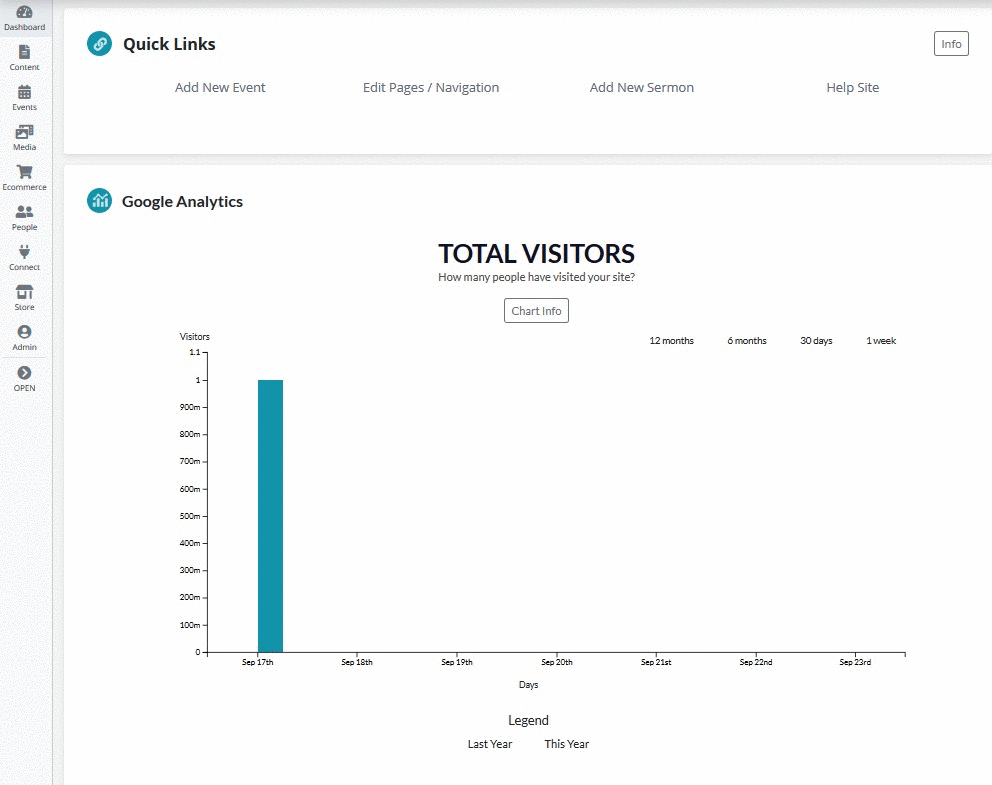The width and height of the screenshot is (992, 785).
Task: Click the Quick Links Info button
Action: point(951,44)
